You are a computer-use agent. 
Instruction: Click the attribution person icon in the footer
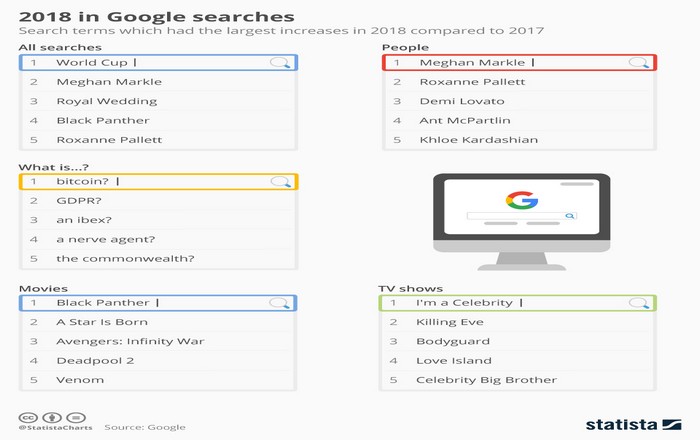click(52, 418)
